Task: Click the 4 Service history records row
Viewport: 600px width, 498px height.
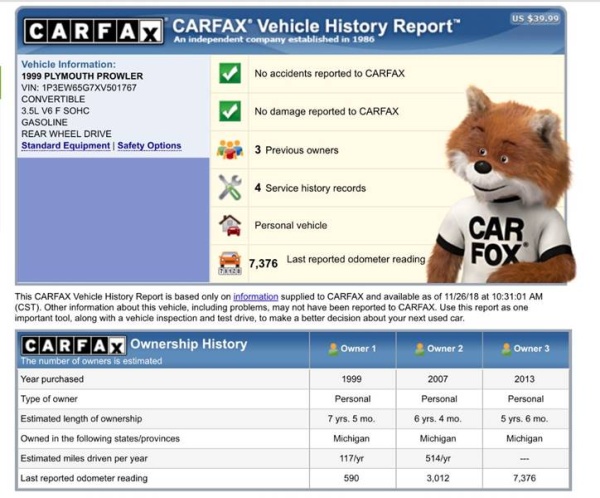Action: (x=310, y=188)
